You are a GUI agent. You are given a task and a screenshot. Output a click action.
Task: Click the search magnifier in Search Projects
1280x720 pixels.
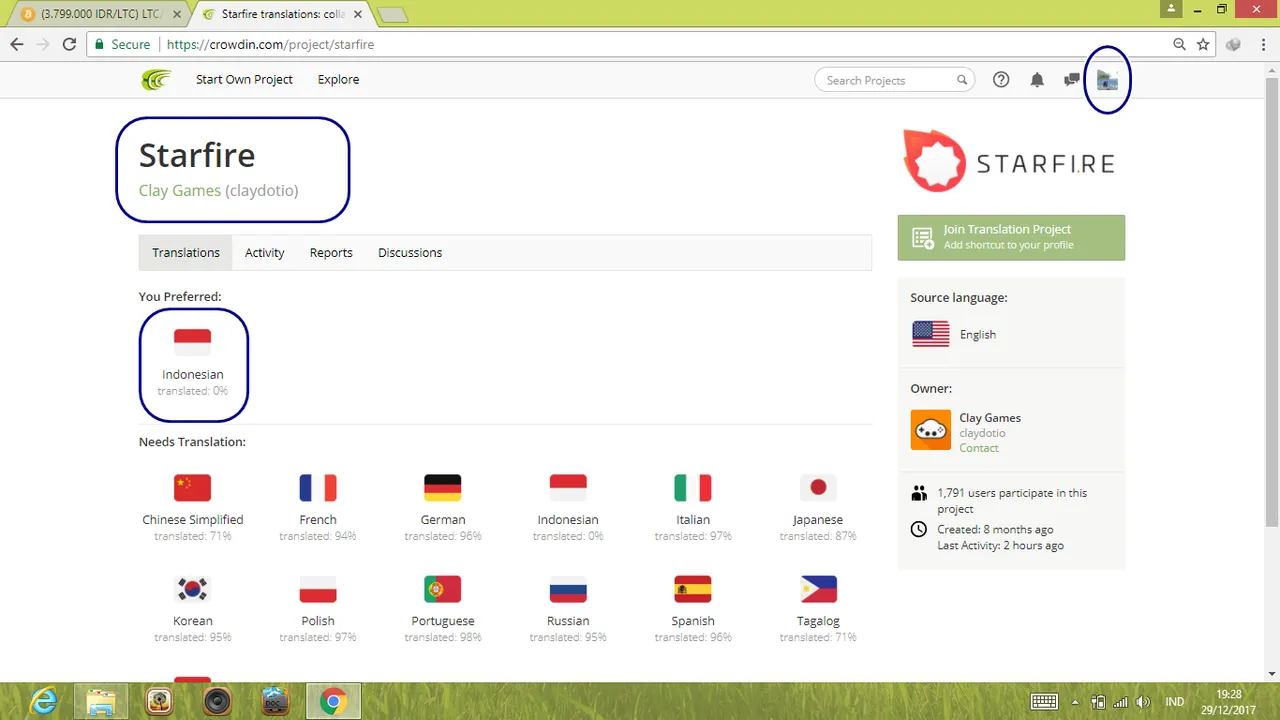click(962, 80)
